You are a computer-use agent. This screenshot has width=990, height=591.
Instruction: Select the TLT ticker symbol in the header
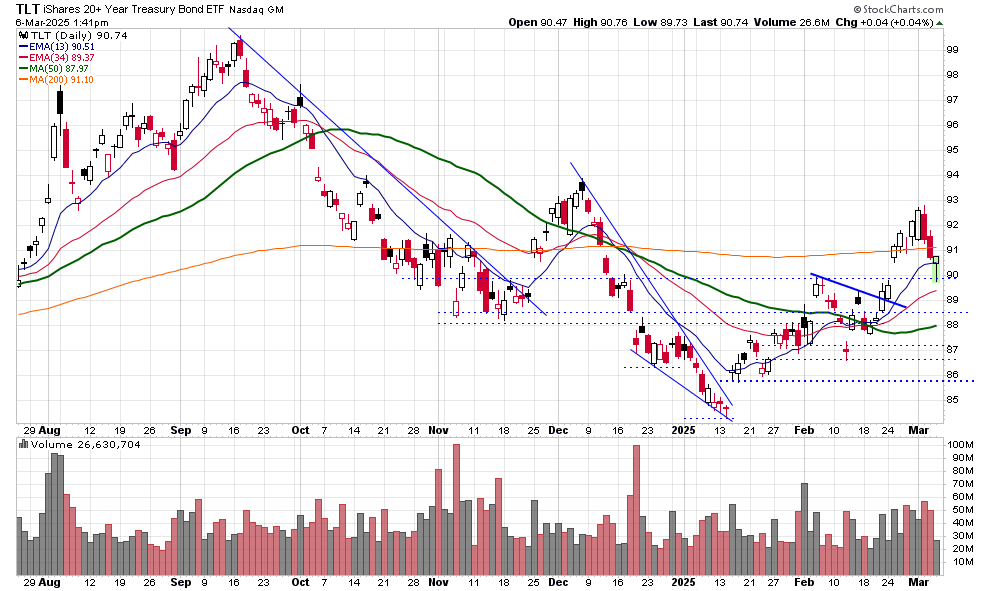coord(26,9)
